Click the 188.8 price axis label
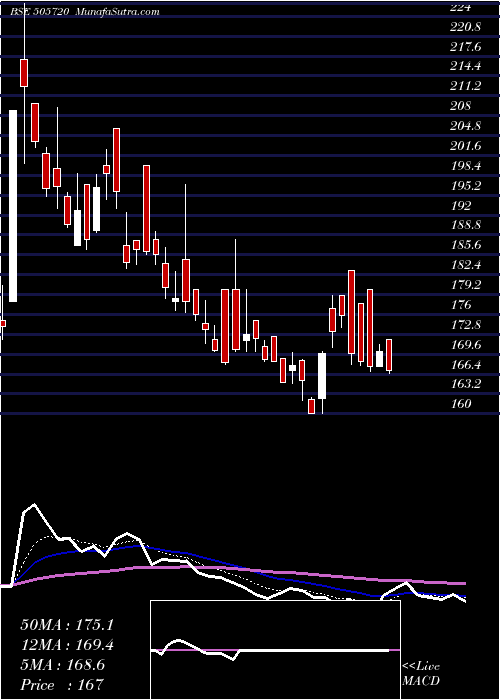 (465, 225)
